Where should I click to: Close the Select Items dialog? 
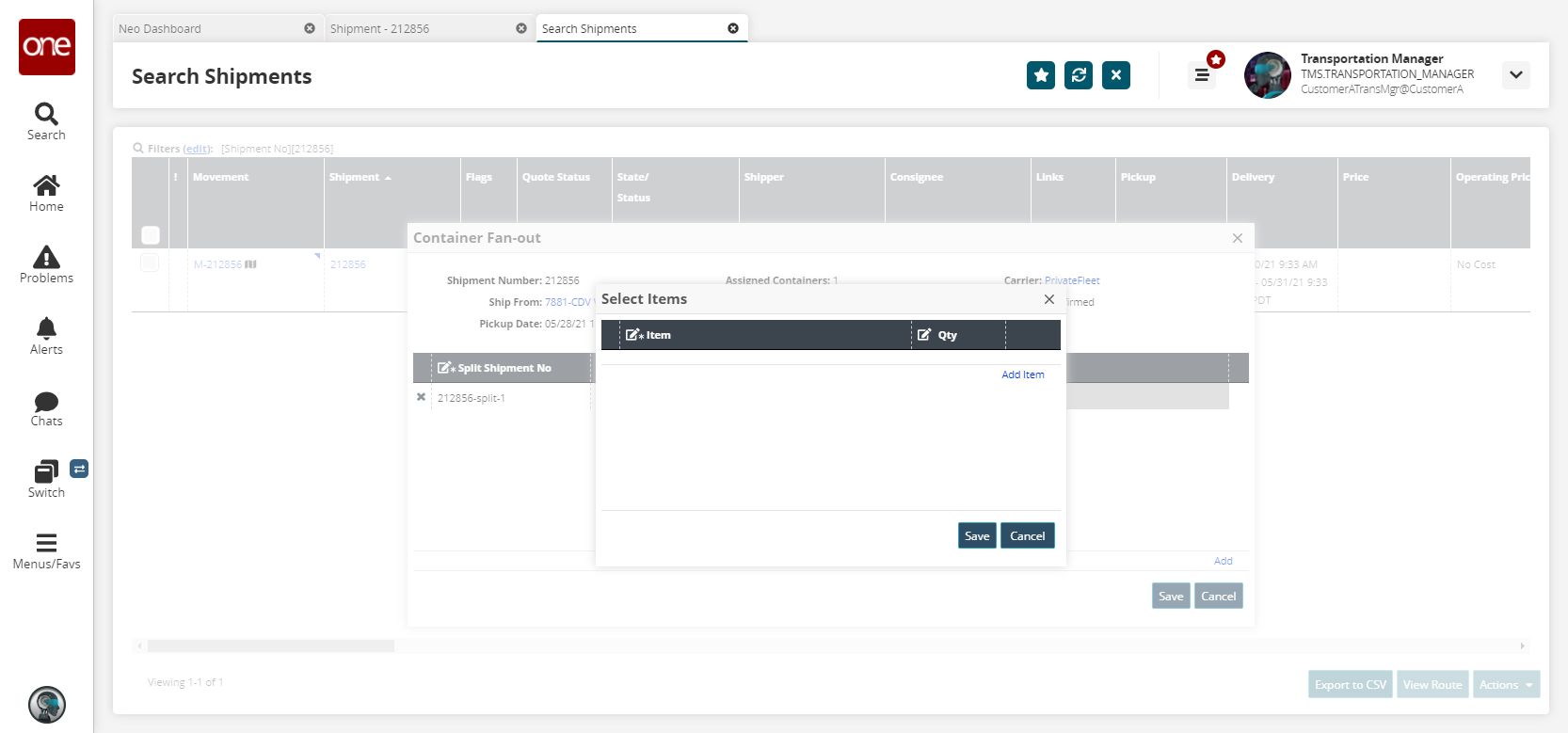1048,299
